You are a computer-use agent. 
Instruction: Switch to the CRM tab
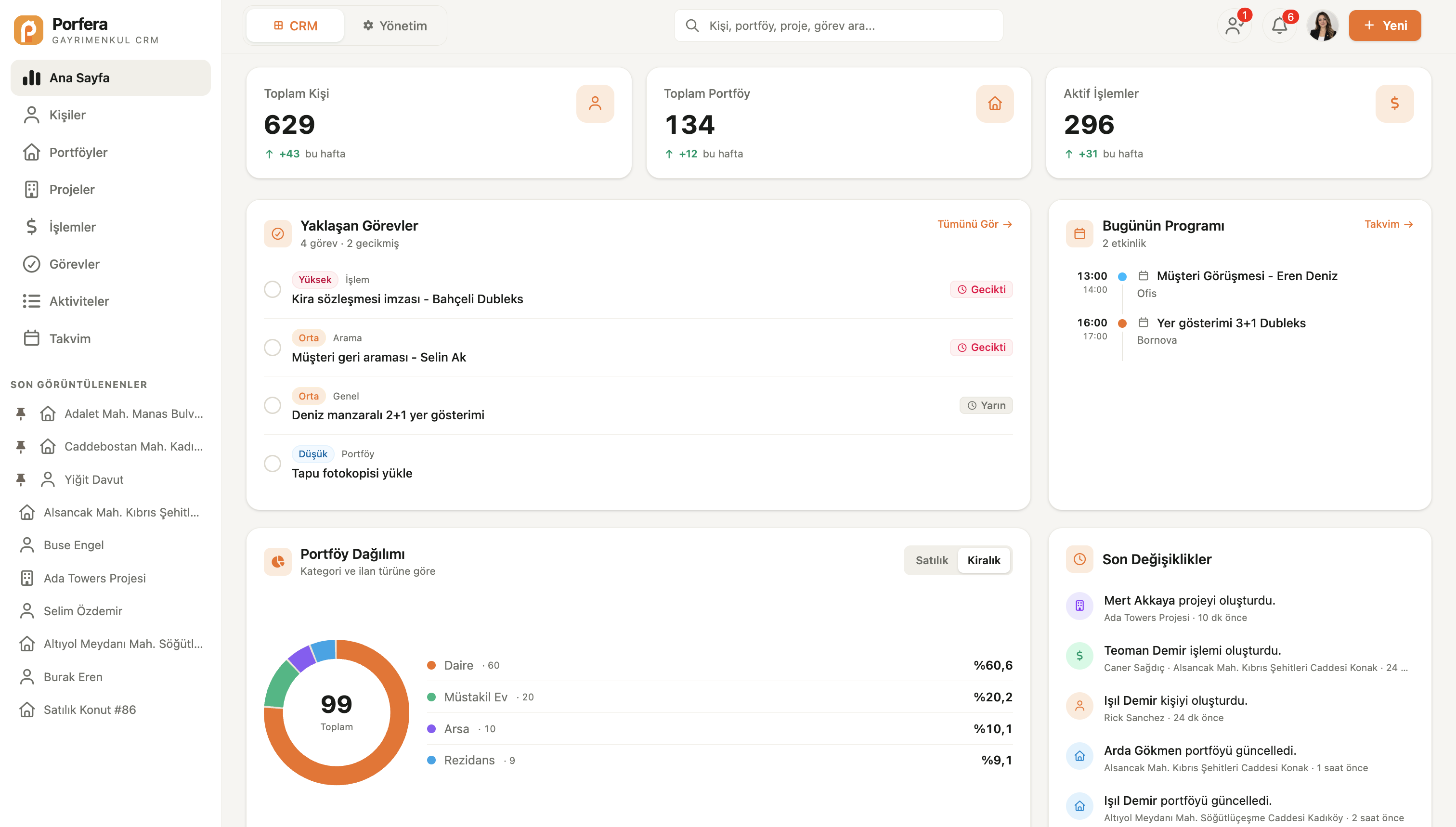296,26
